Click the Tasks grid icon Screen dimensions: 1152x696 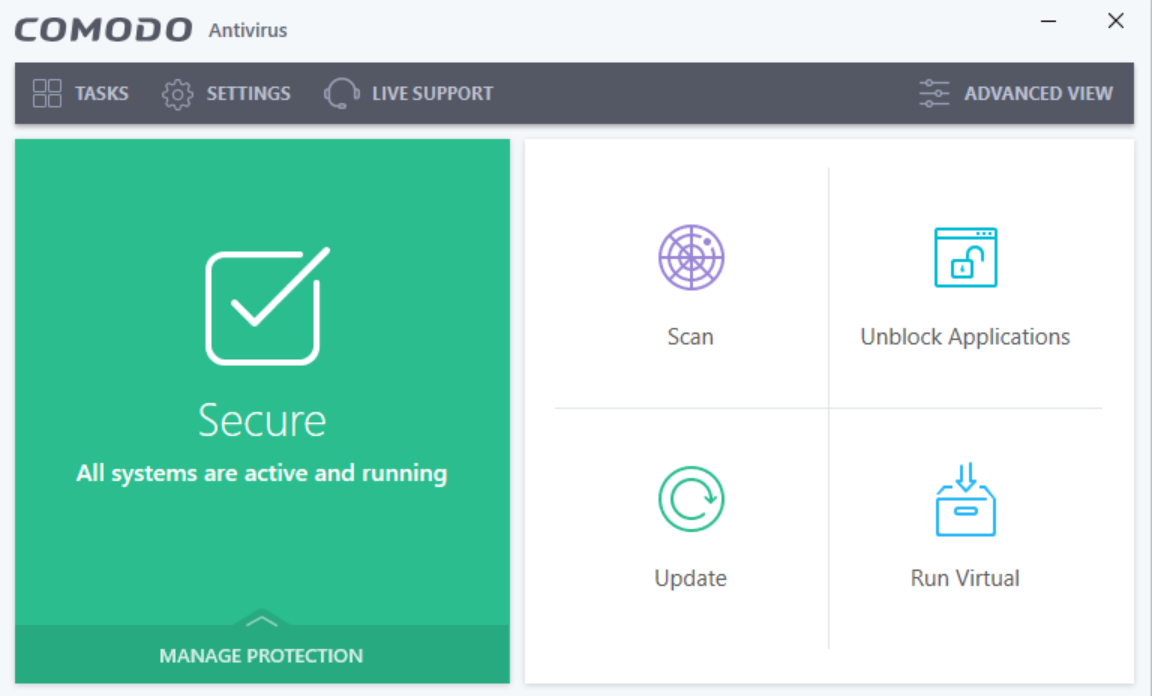tap(46, 93)
